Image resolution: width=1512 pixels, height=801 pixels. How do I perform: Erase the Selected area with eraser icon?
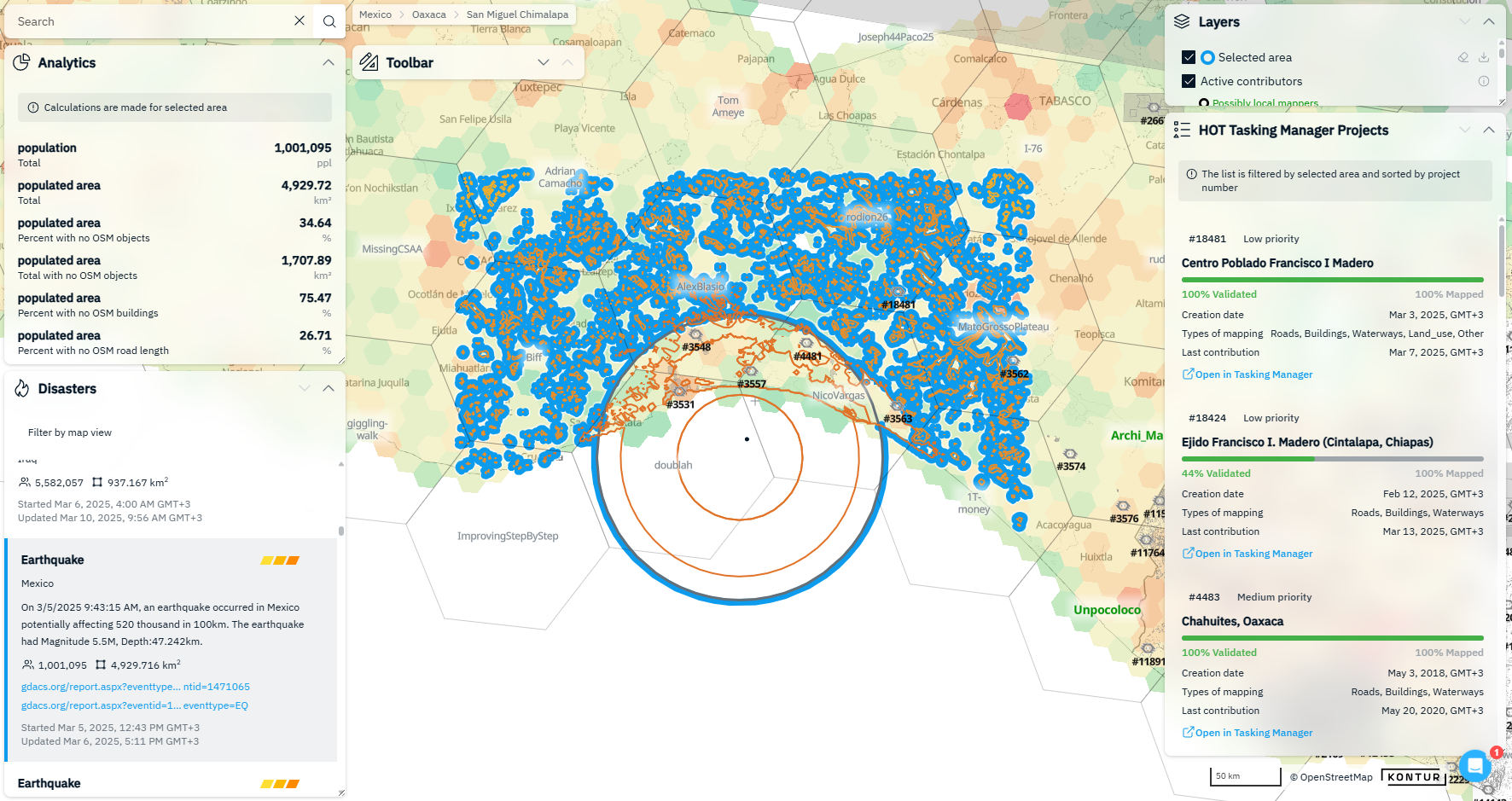(x=1463, y=57)
